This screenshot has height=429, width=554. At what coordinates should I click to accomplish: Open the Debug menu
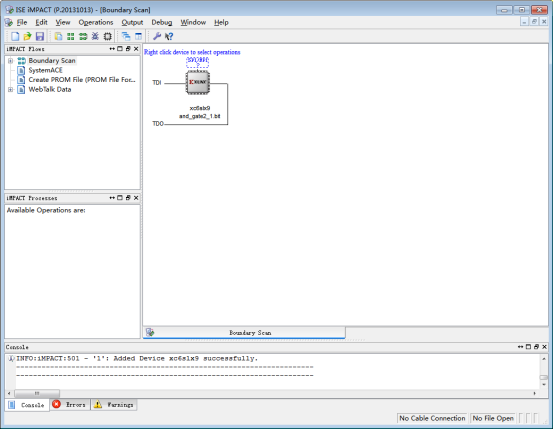coord(162,22)
